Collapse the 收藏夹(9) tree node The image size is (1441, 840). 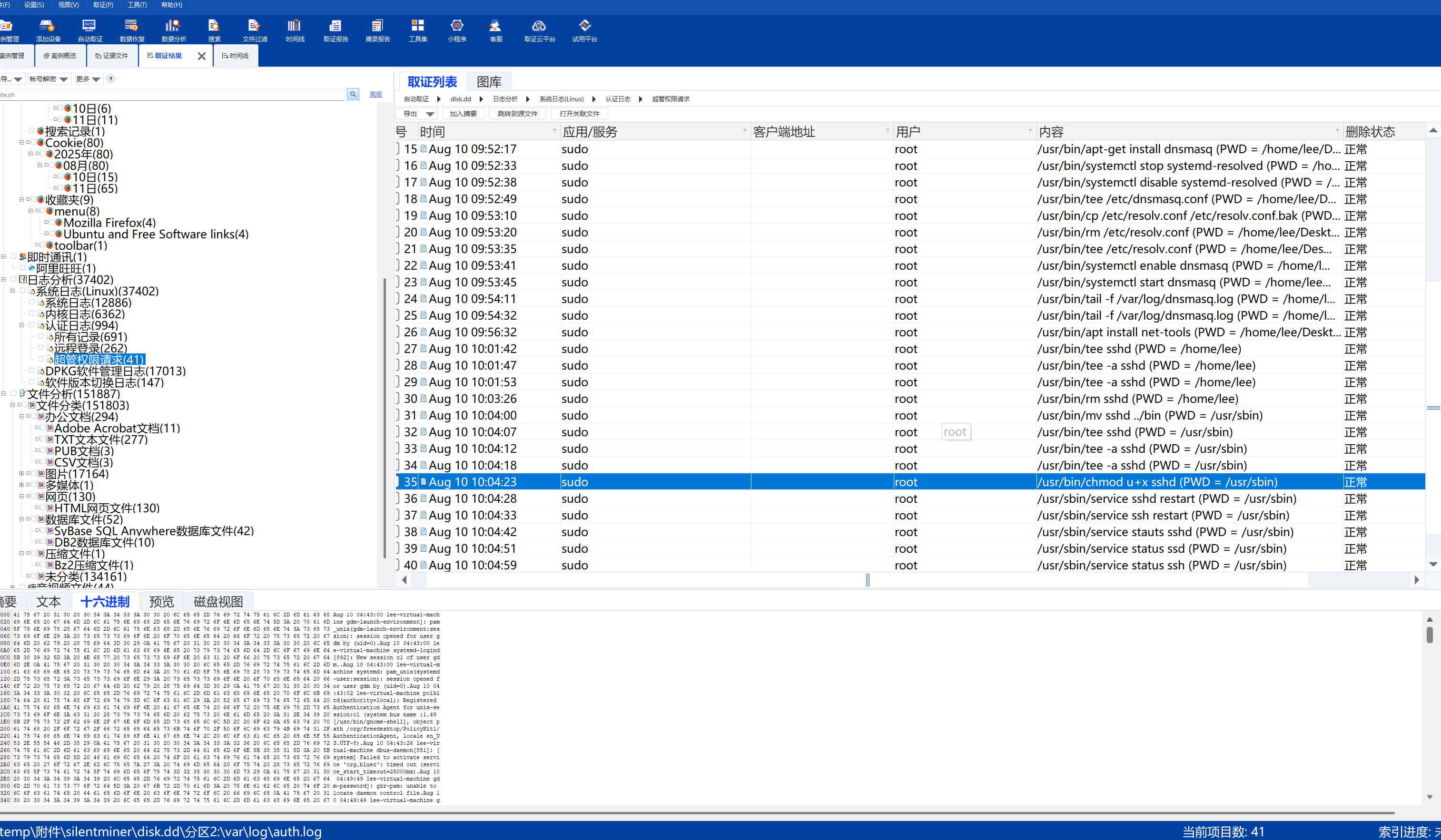pyautogui.click(x=22, y=199)
